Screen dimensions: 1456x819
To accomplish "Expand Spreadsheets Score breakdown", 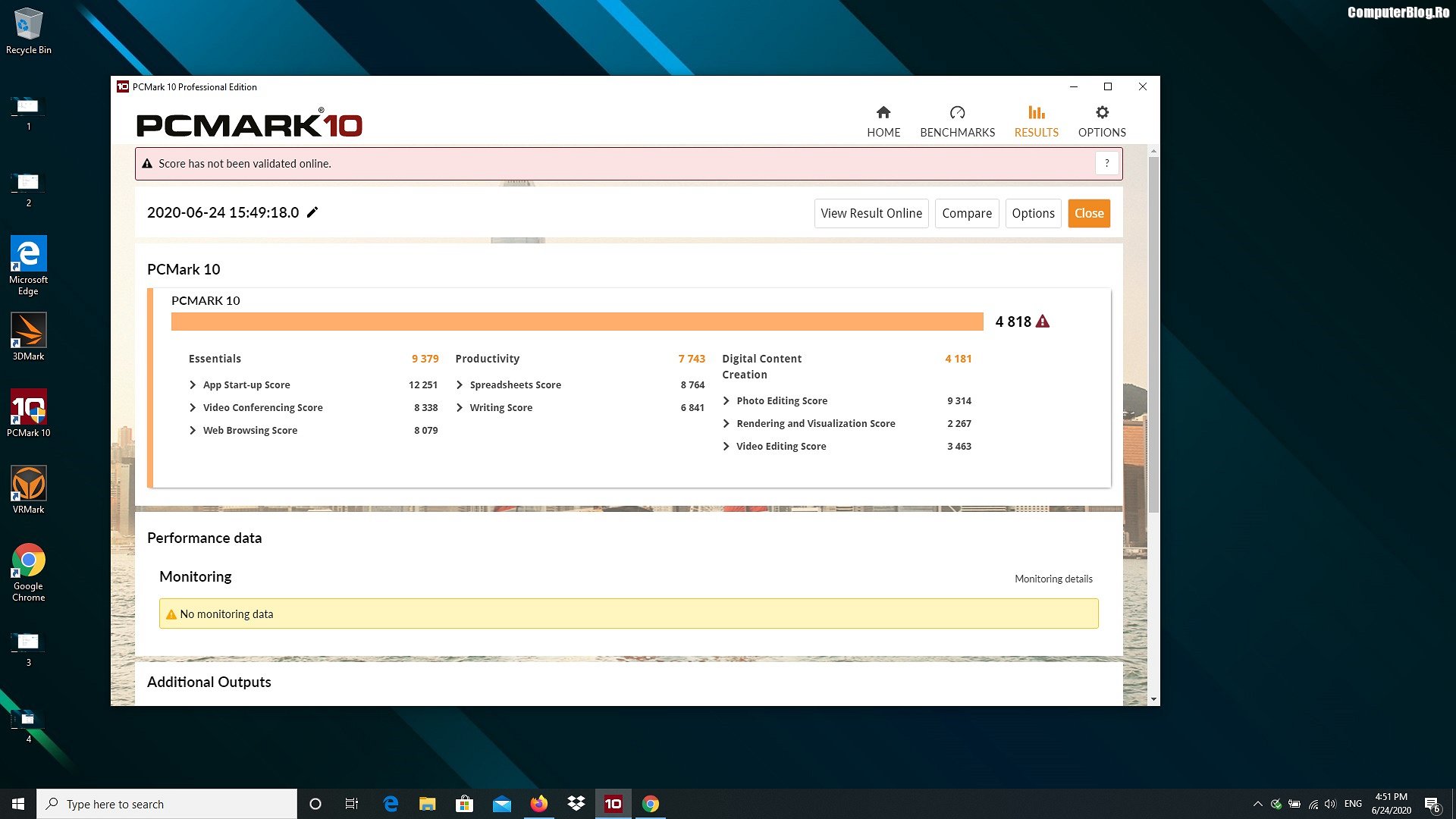I will 460,385.
